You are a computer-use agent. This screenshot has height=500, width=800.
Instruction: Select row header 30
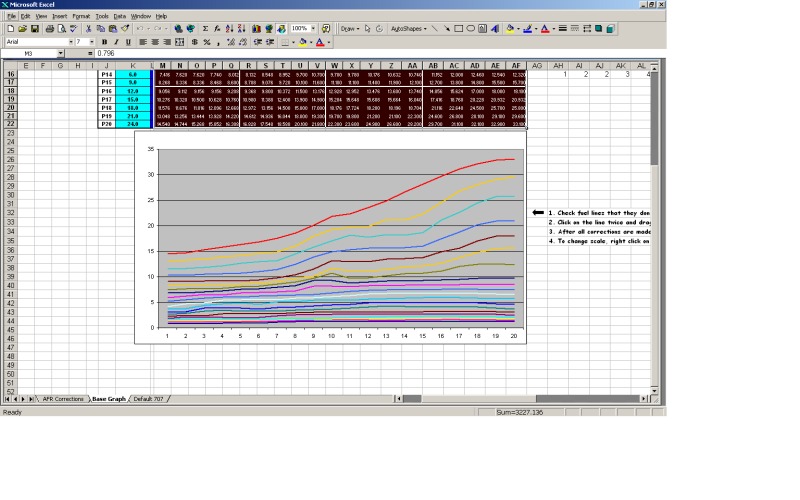pos(11,195)
